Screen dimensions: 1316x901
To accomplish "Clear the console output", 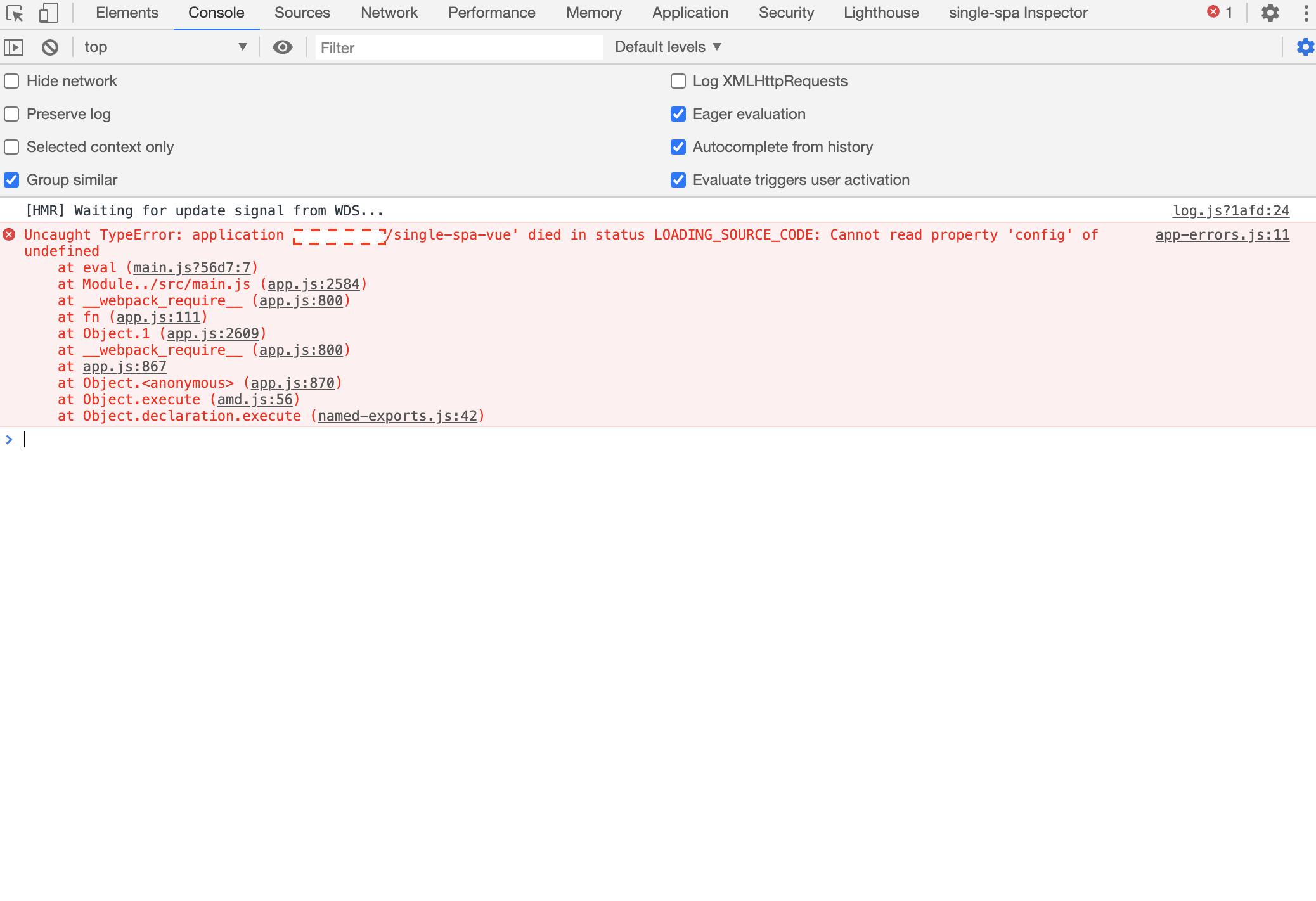I will pos(49,46).
